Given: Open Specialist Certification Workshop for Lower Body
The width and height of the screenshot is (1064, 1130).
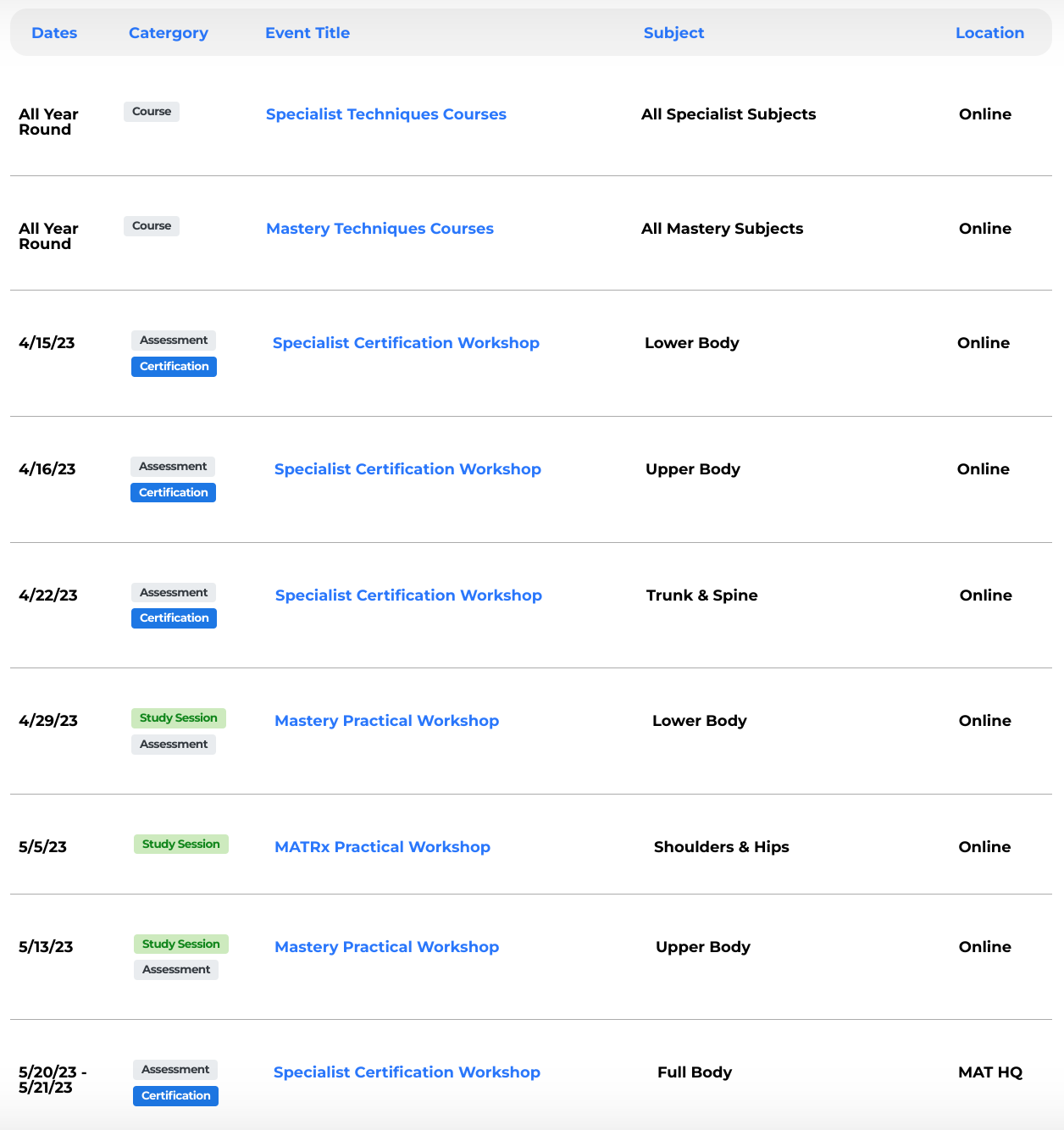Looking at the screenshot, I should [x=406, y=343].
